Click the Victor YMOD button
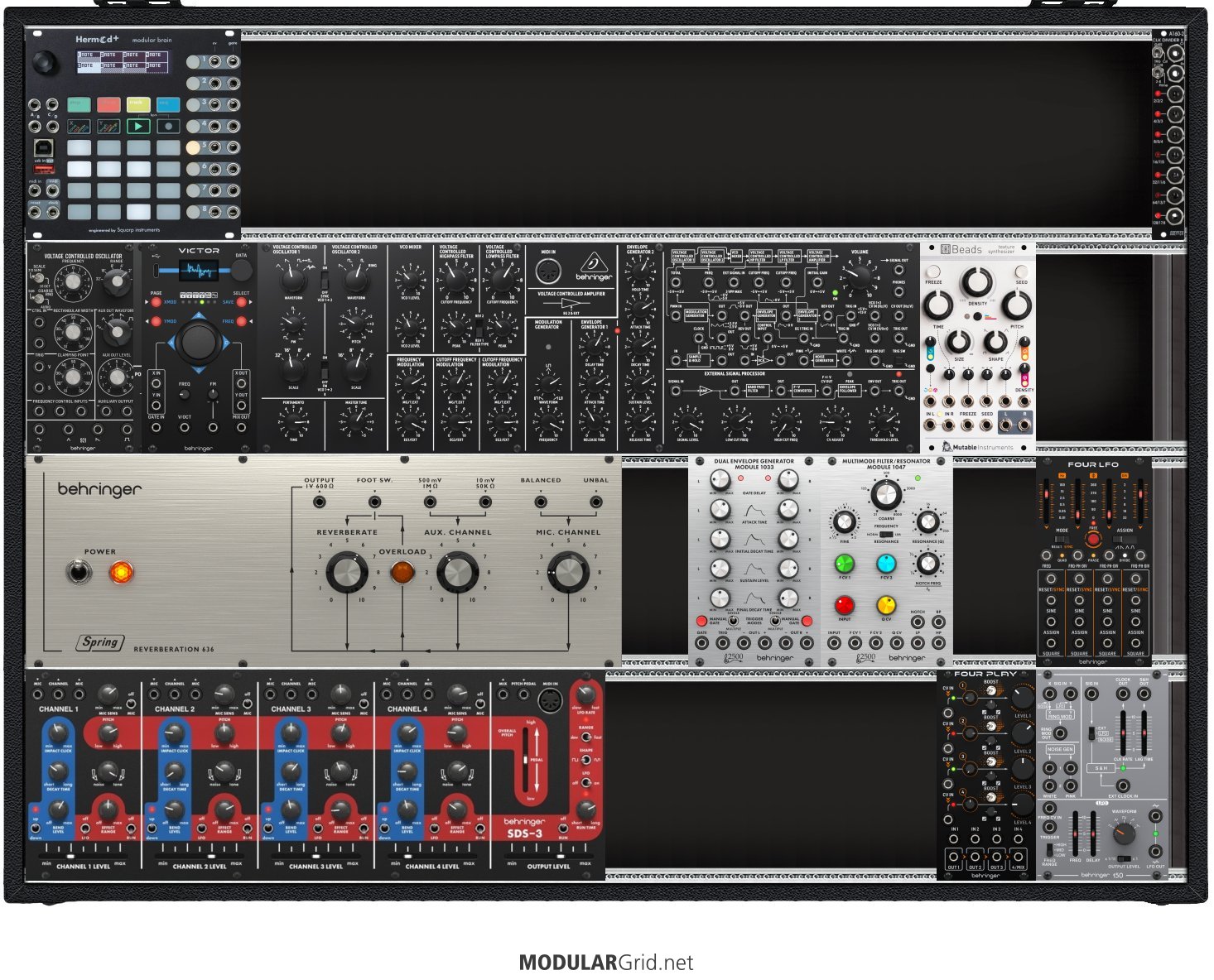 [155, 321]
